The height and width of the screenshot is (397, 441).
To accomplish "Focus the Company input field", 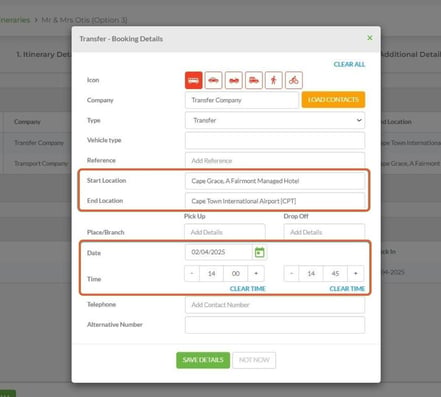I will (x=242, y=100).
